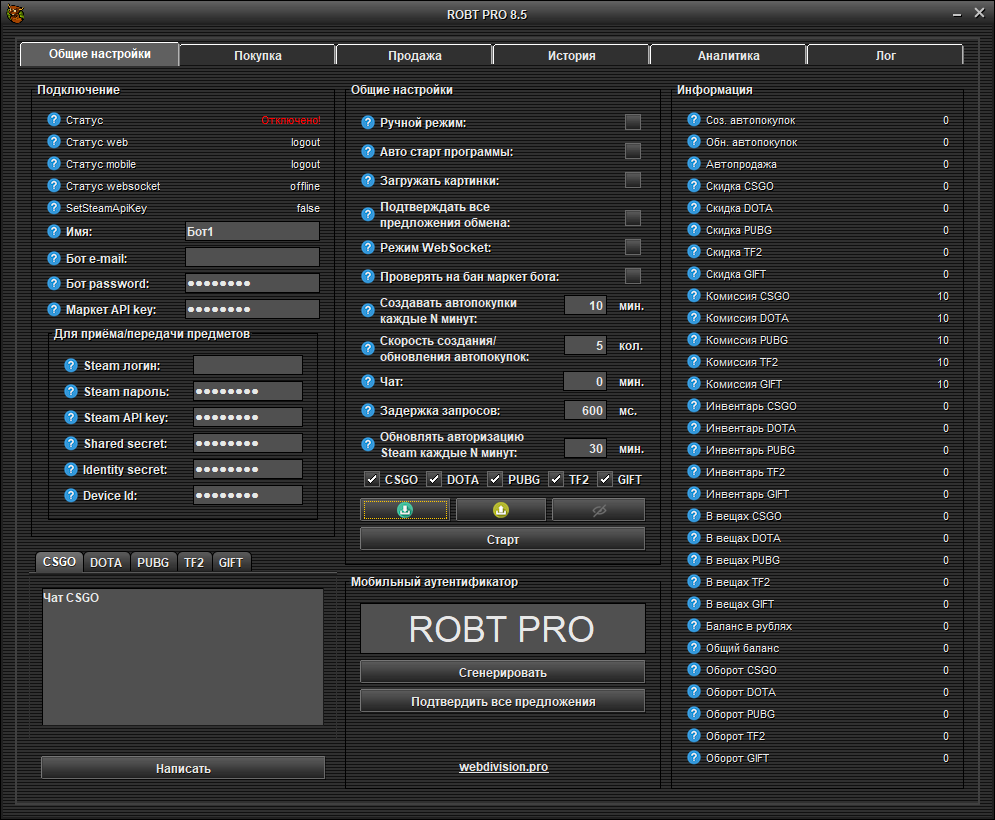The width and height of the screenshot is (995, 820).
Task: Open the webdivision.pro link
Action: click(x=503, y=767)
